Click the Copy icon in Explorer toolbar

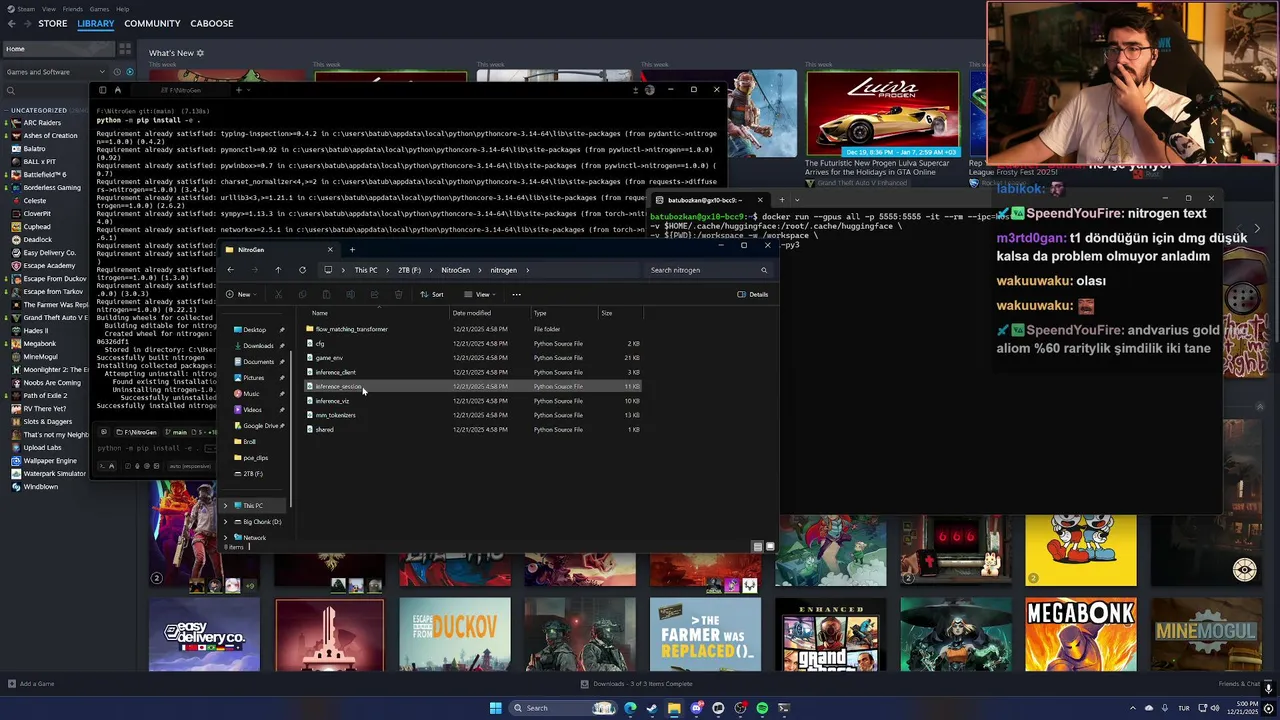[x=302, y=294]
